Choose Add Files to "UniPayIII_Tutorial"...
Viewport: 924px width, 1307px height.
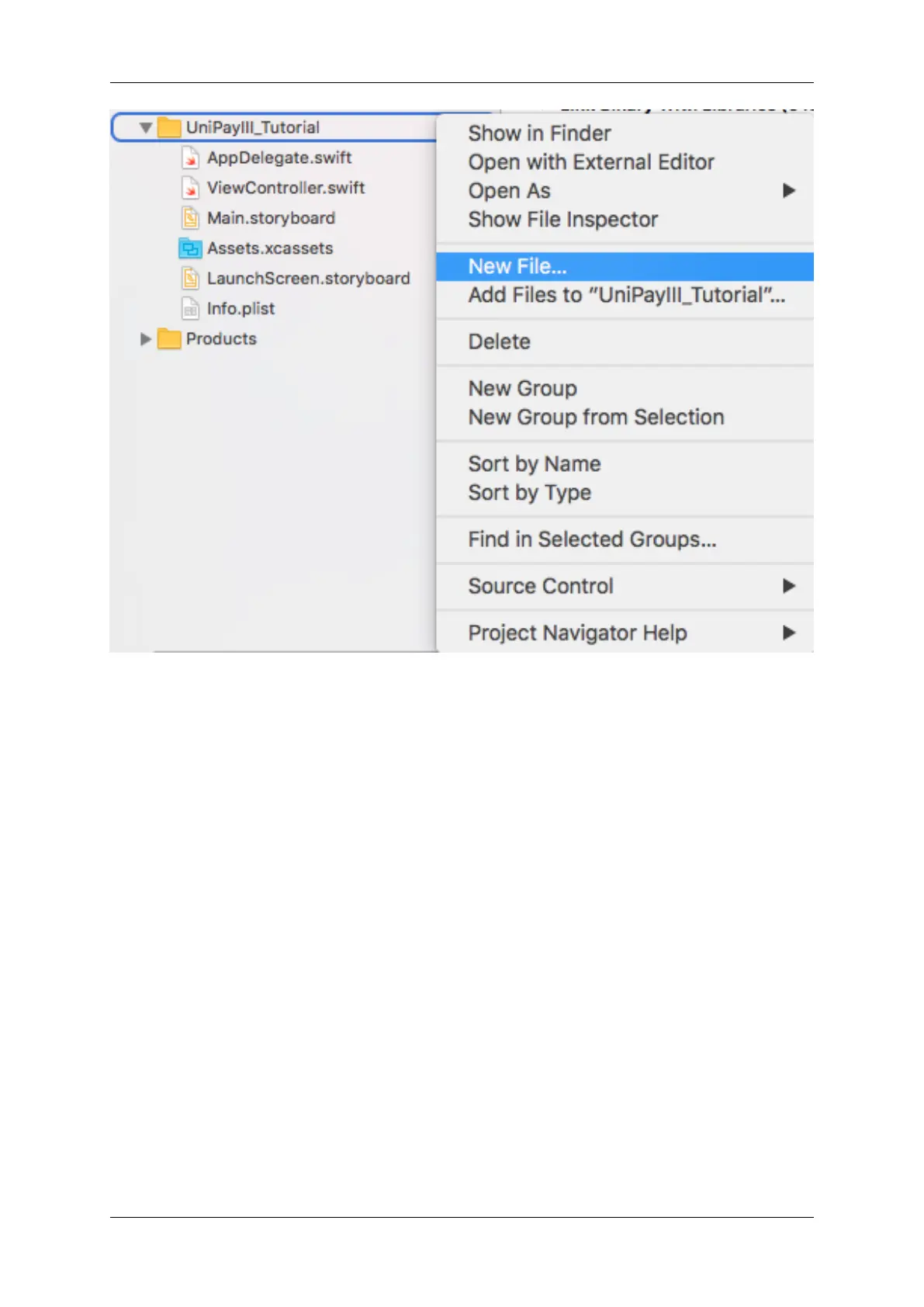[626, 295]
